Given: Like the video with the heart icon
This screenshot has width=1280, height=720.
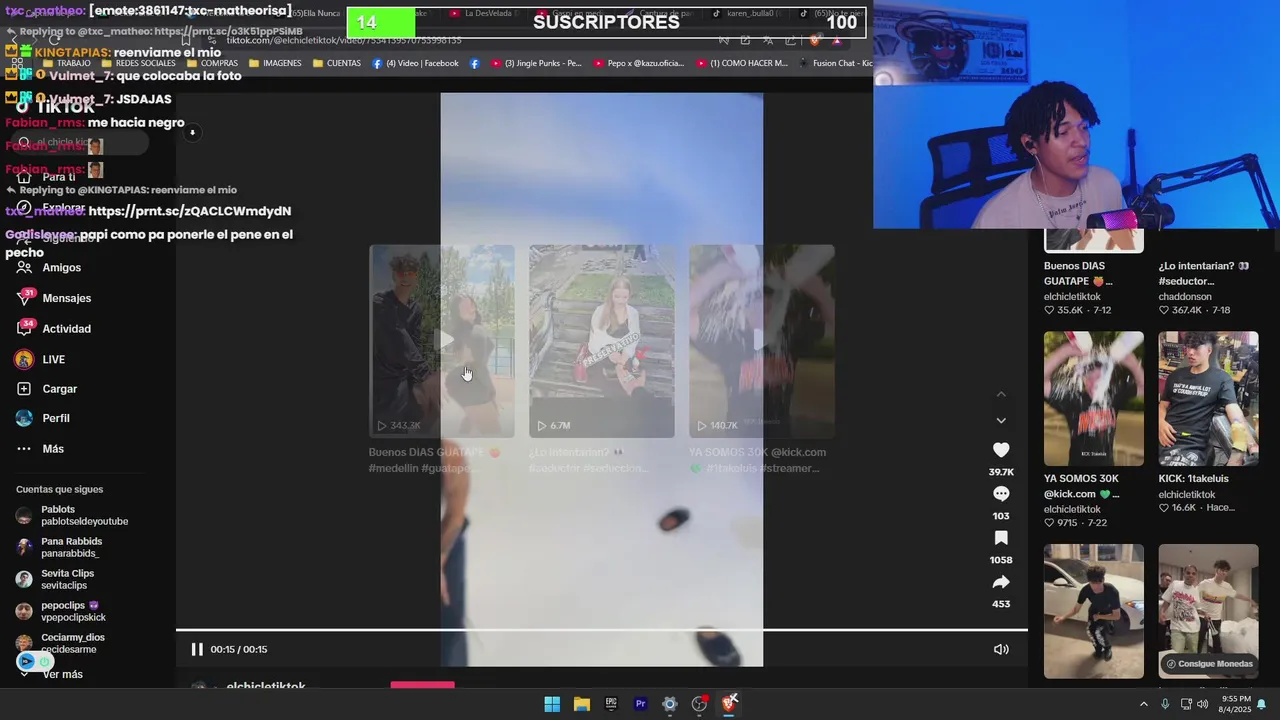Looking at the screenshot, I should [x=1001, y=450].
